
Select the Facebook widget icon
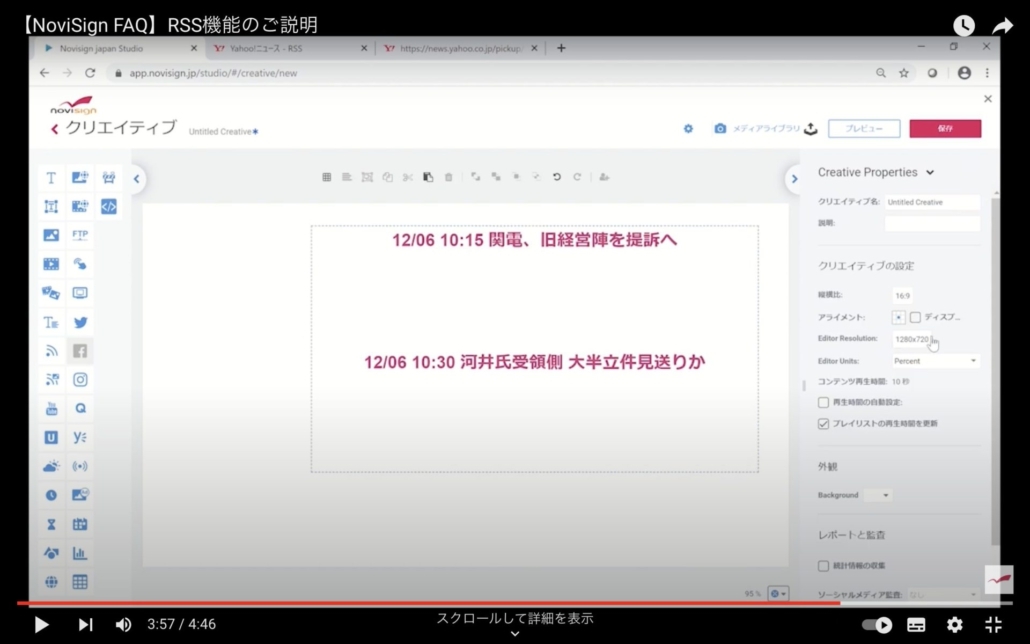(80, 351)
